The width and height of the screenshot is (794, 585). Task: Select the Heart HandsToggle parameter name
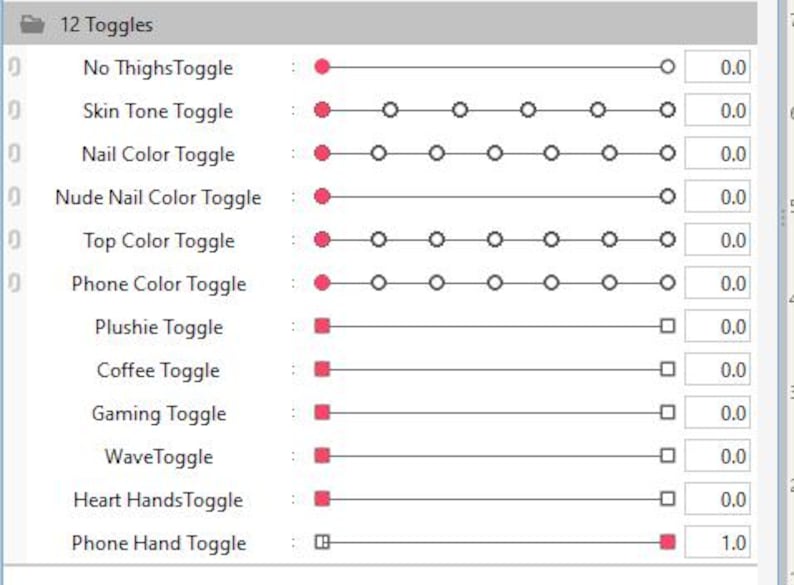pyautogui.click(x=158, y=500)
